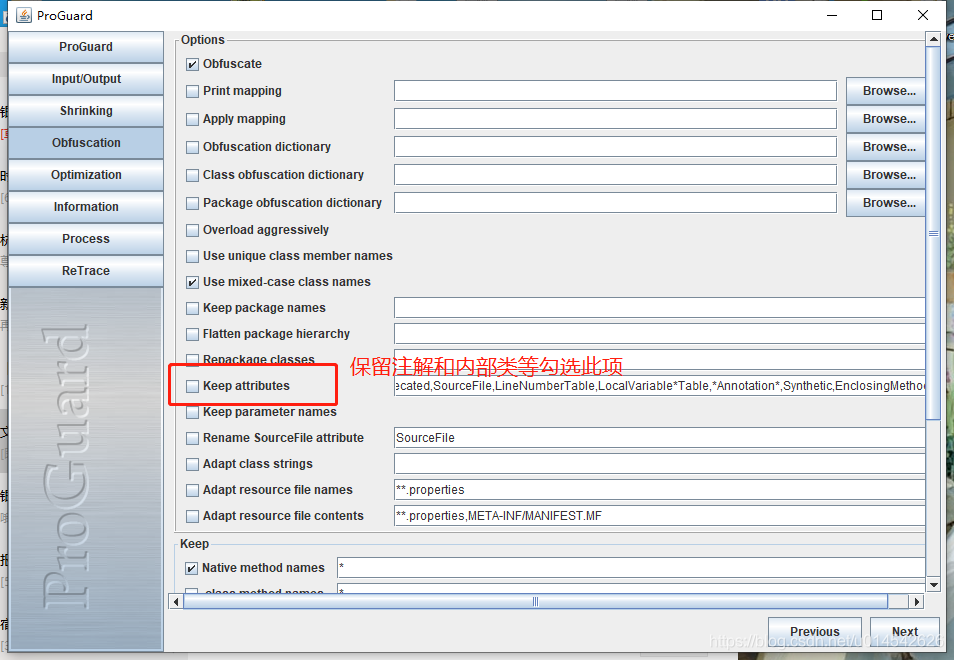
Task: Check Rename SourceFile attribute box
Action: coord(192,438)
